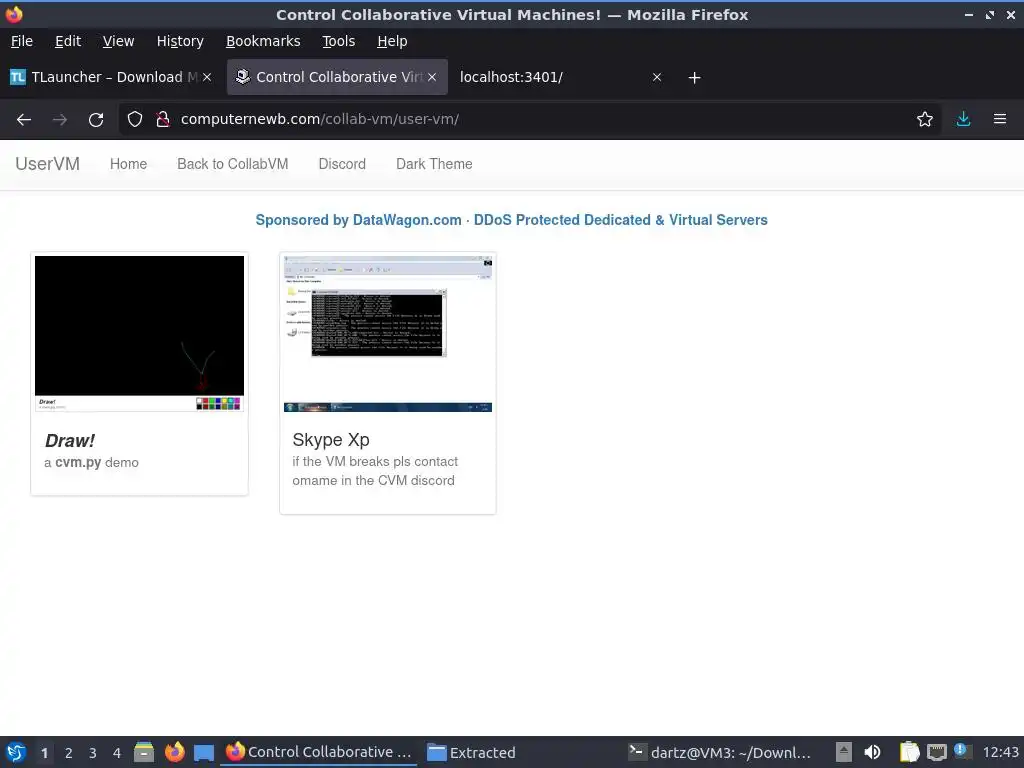Click the removable media eject tray icon
Image resolution: width=1024 pixels, height=768 pixels.
844,752
